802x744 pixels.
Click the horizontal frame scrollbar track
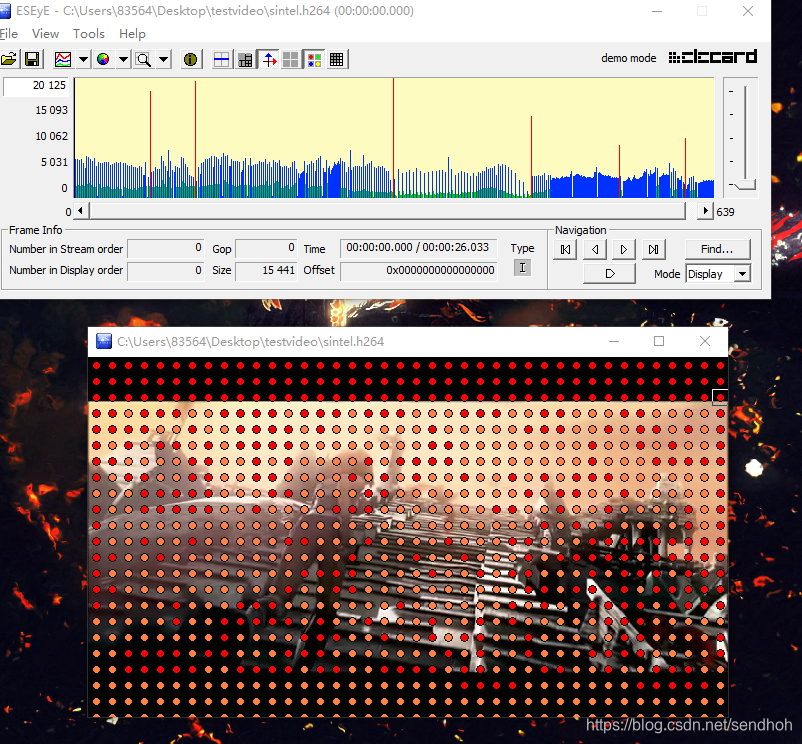387,211
